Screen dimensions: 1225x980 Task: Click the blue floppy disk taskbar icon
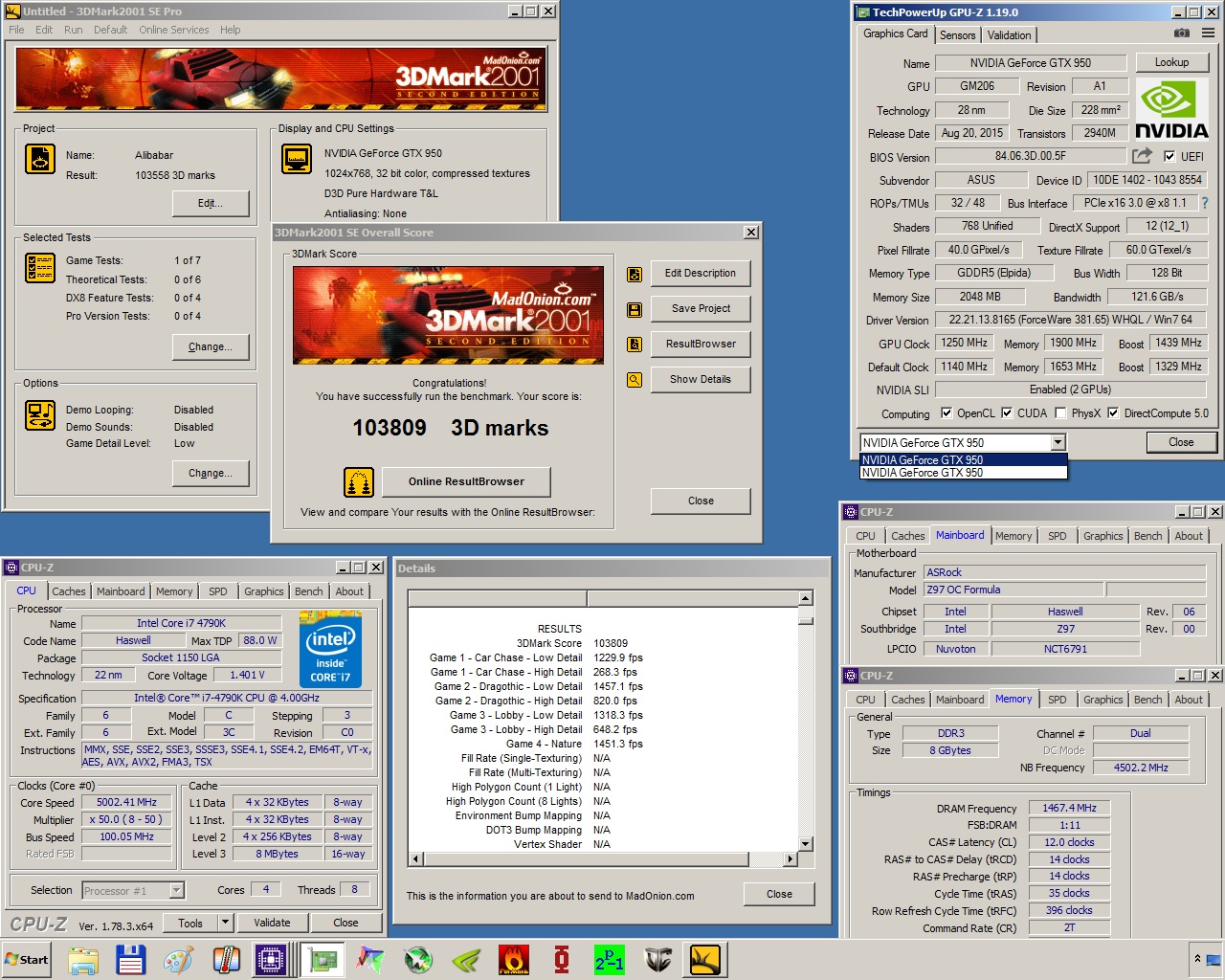coord(130,960)
